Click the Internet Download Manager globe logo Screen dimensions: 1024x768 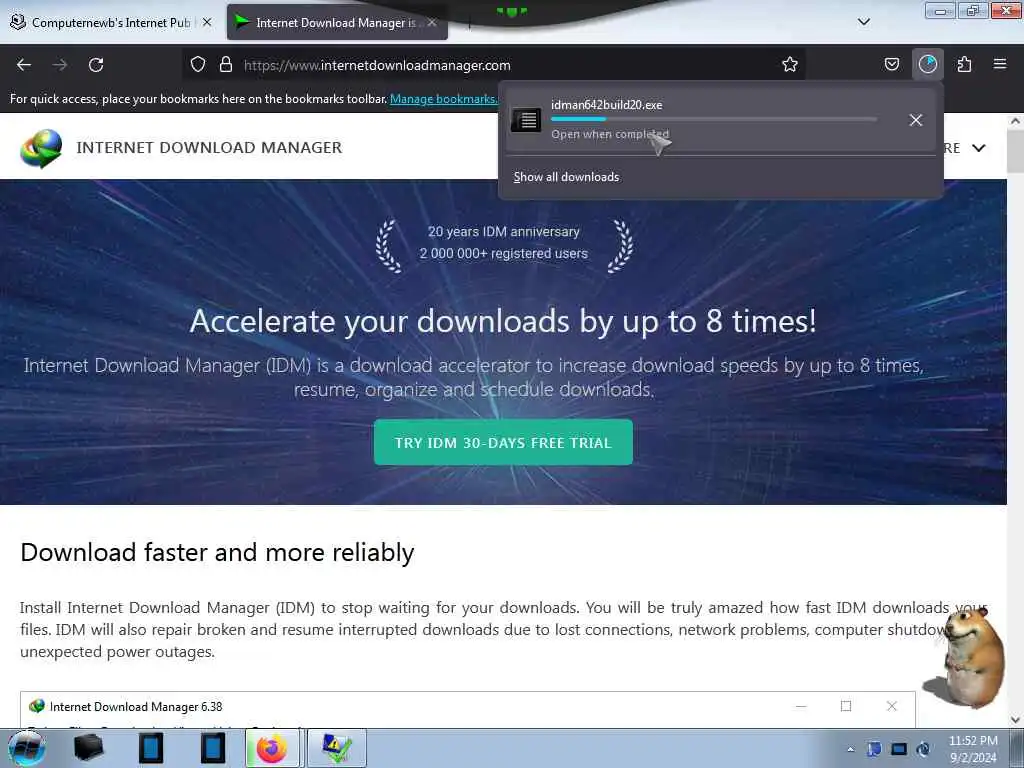pyautogui.click(x=41, y=148)
